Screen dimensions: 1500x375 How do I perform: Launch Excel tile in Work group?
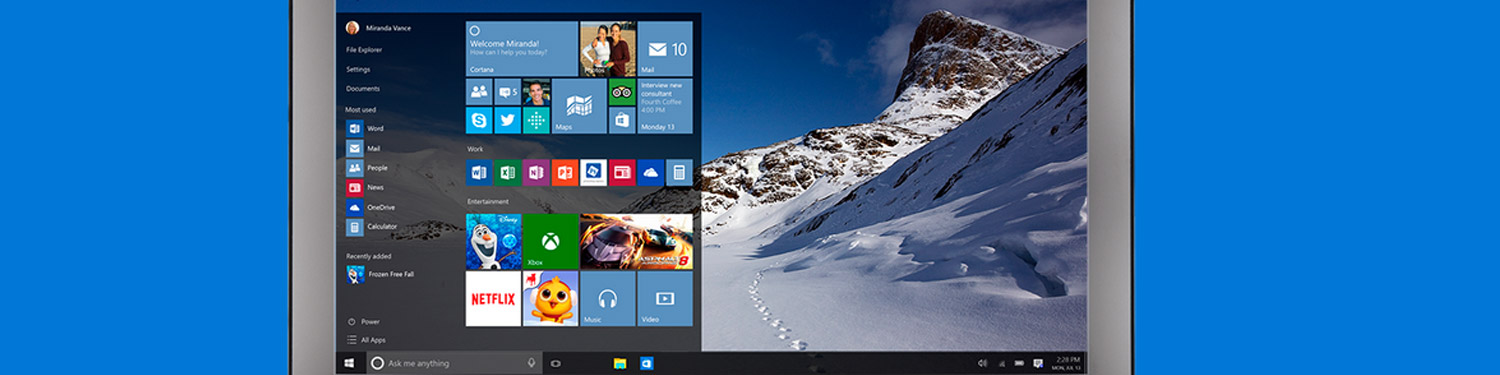tap(508, 173)
